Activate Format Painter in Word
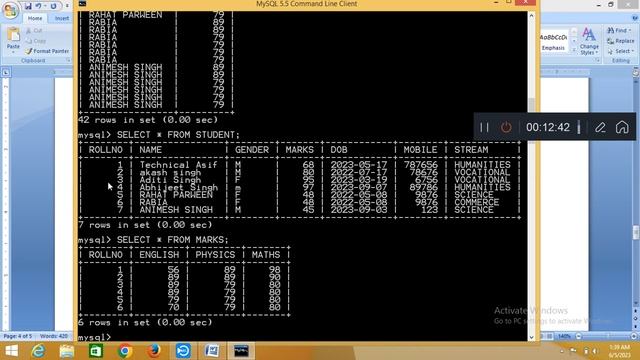640x360 pixels. pos(47,51)
